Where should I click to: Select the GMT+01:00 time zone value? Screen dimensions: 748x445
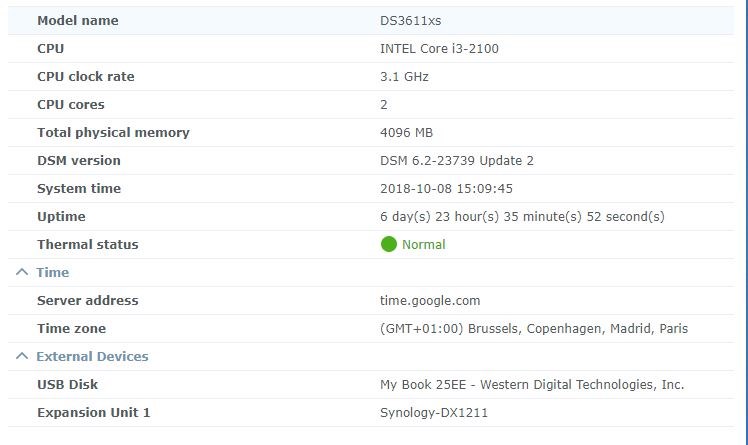(534, 328)
